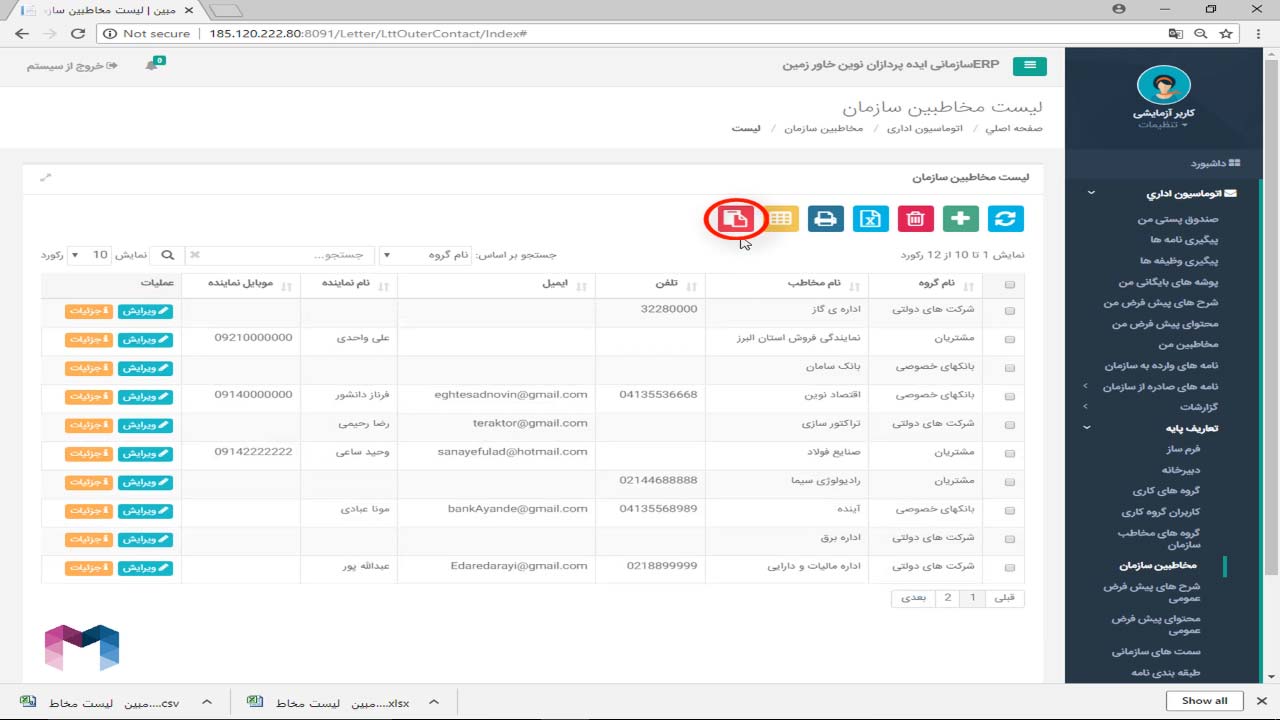Click the magnifier search button
1280x720 pixels.
click(x=168, y=255)
